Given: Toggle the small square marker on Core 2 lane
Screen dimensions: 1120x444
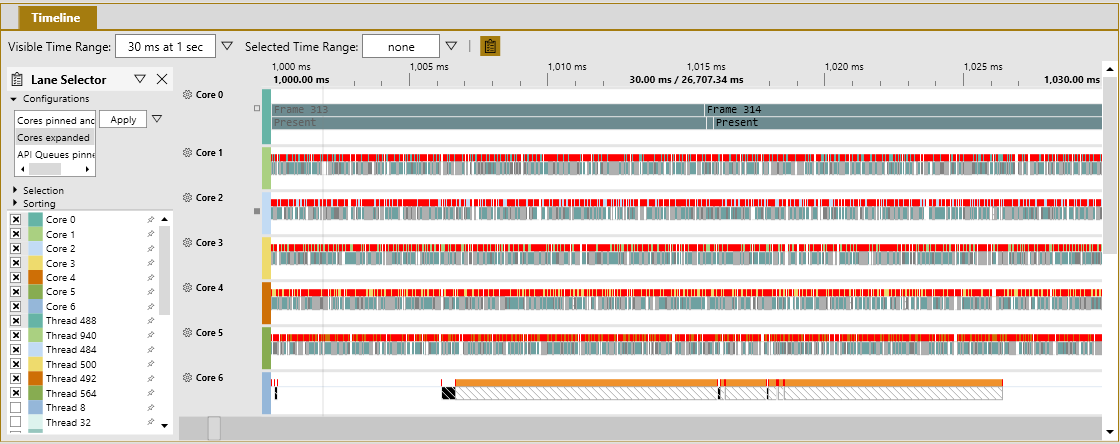Looking at the screenshot, I should pos(257,211).
